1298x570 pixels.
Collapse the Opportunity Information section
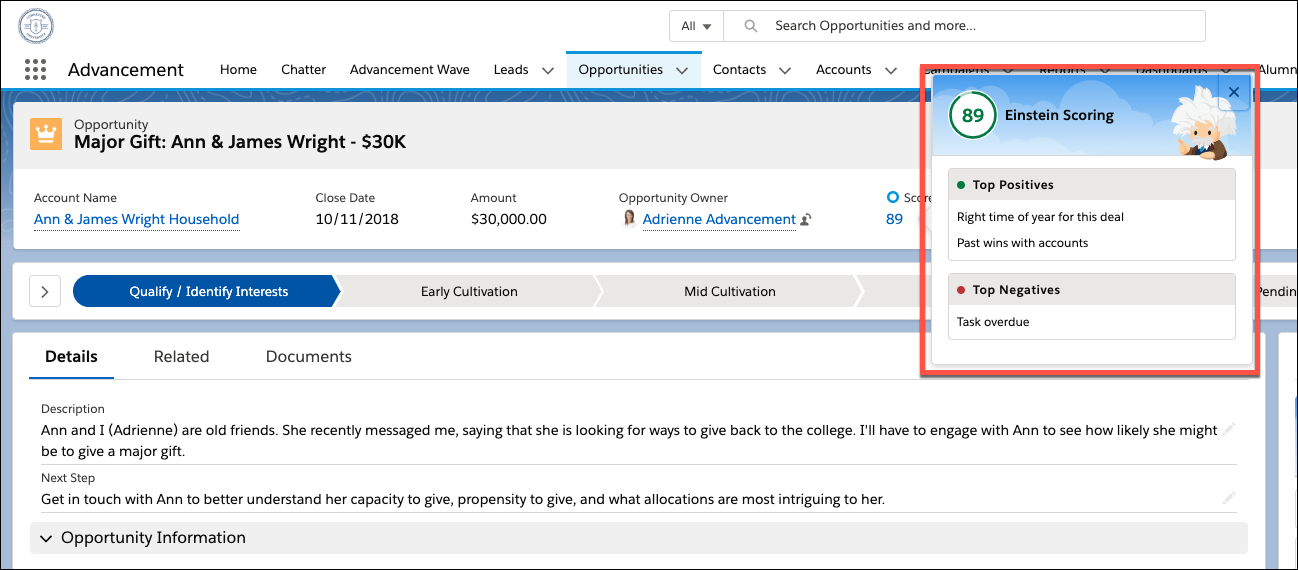pos(45,538)
